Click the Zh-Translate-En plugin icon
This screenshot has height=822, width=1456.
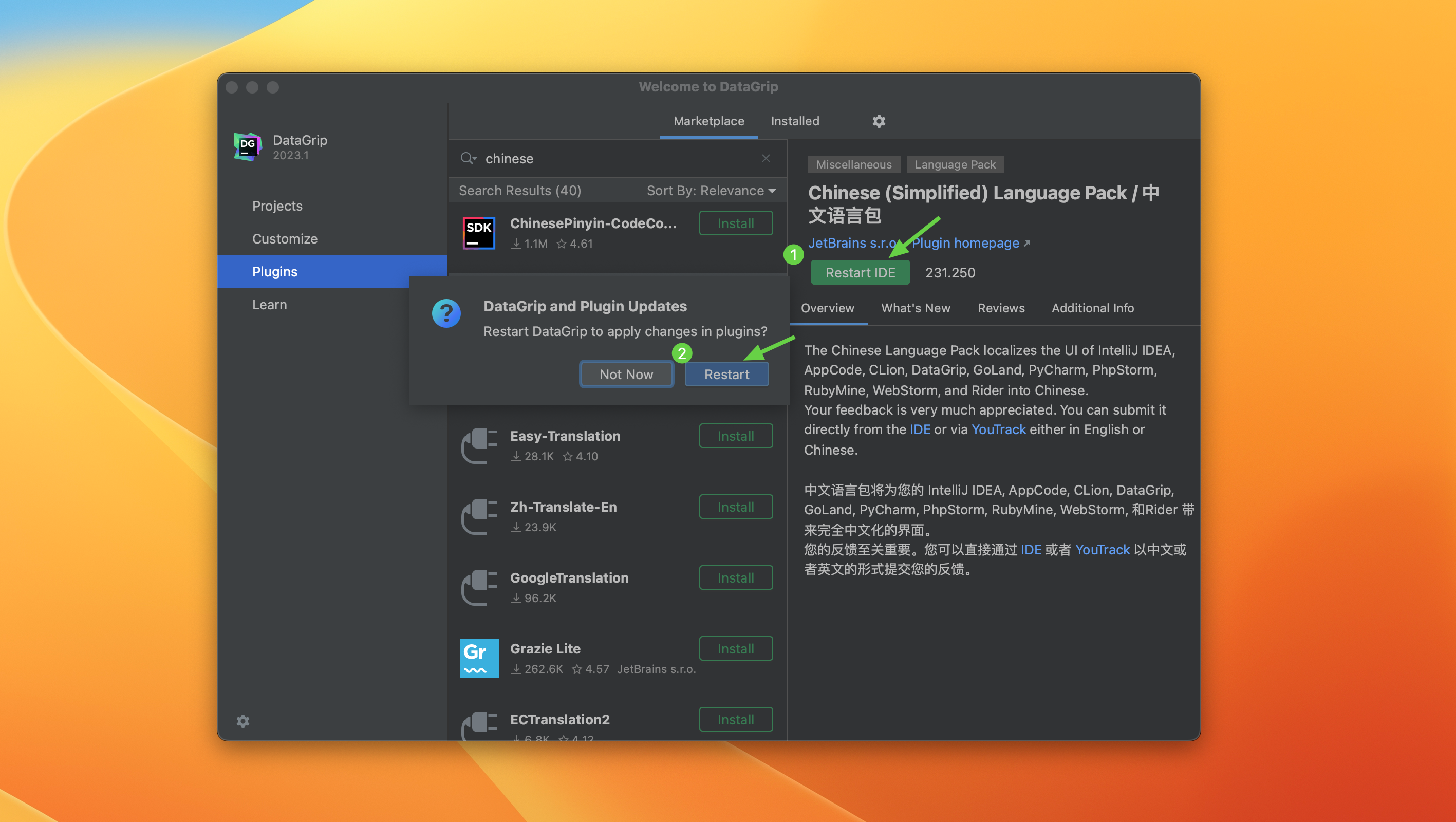point(479,516)
